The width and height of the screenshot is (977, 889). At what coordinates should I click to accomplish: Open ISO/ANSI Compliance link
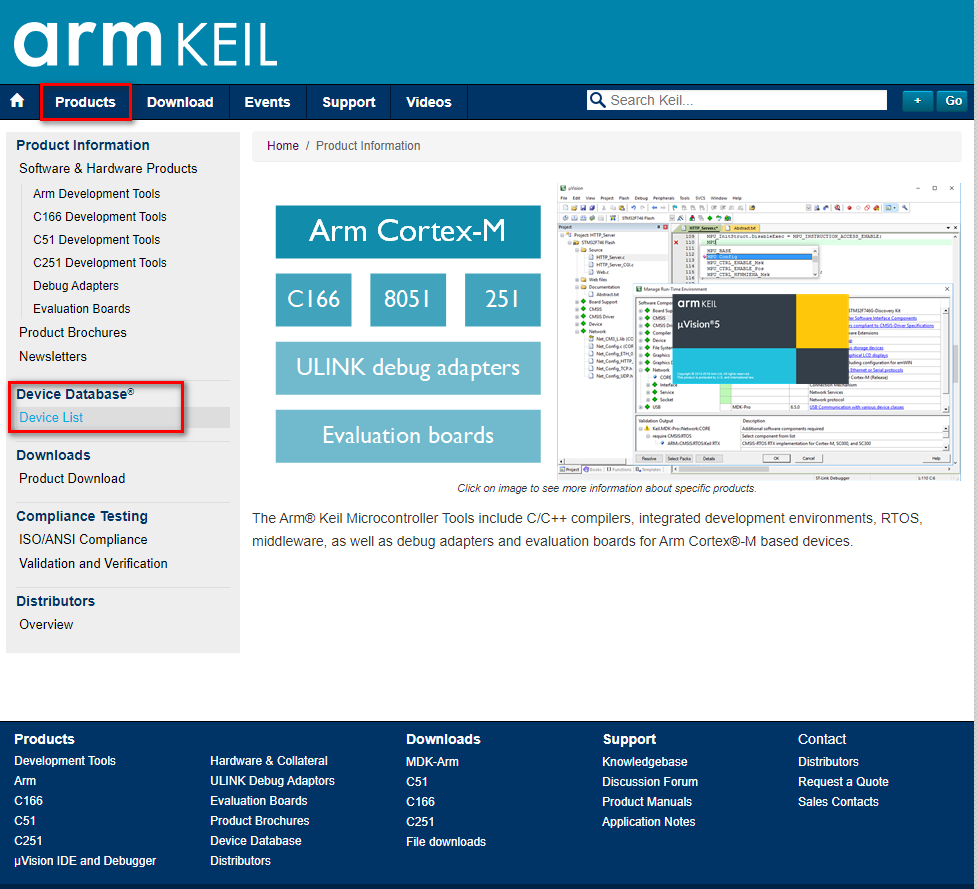(x=83, y=540)
